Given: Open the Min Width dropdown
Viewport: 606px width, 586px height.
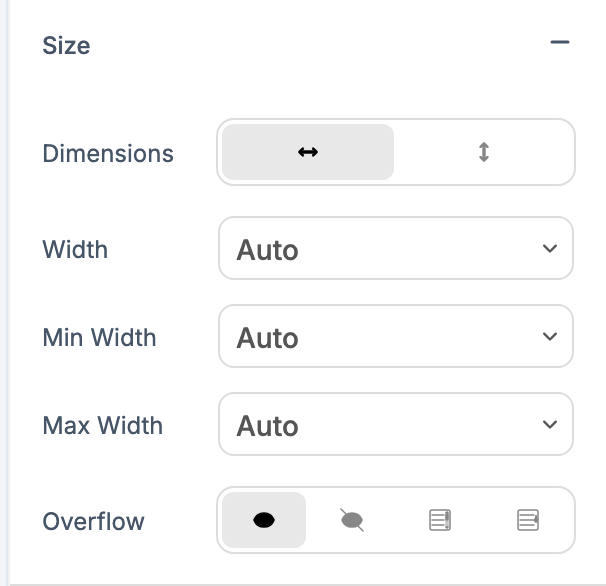Looking at the screenshot, I should tap(395, 337).
